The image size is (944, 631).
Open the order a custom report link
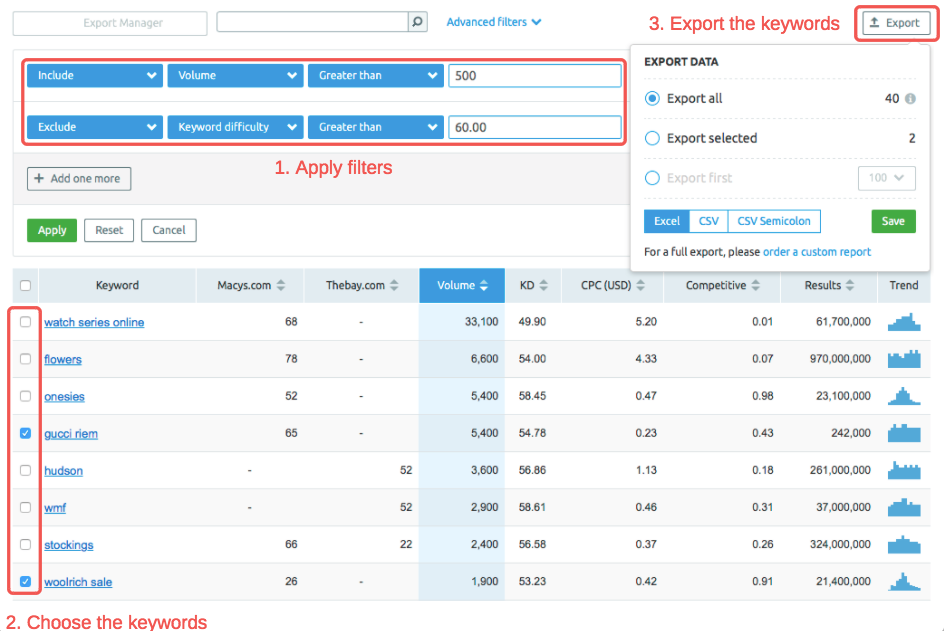click(x=816, y=252)
